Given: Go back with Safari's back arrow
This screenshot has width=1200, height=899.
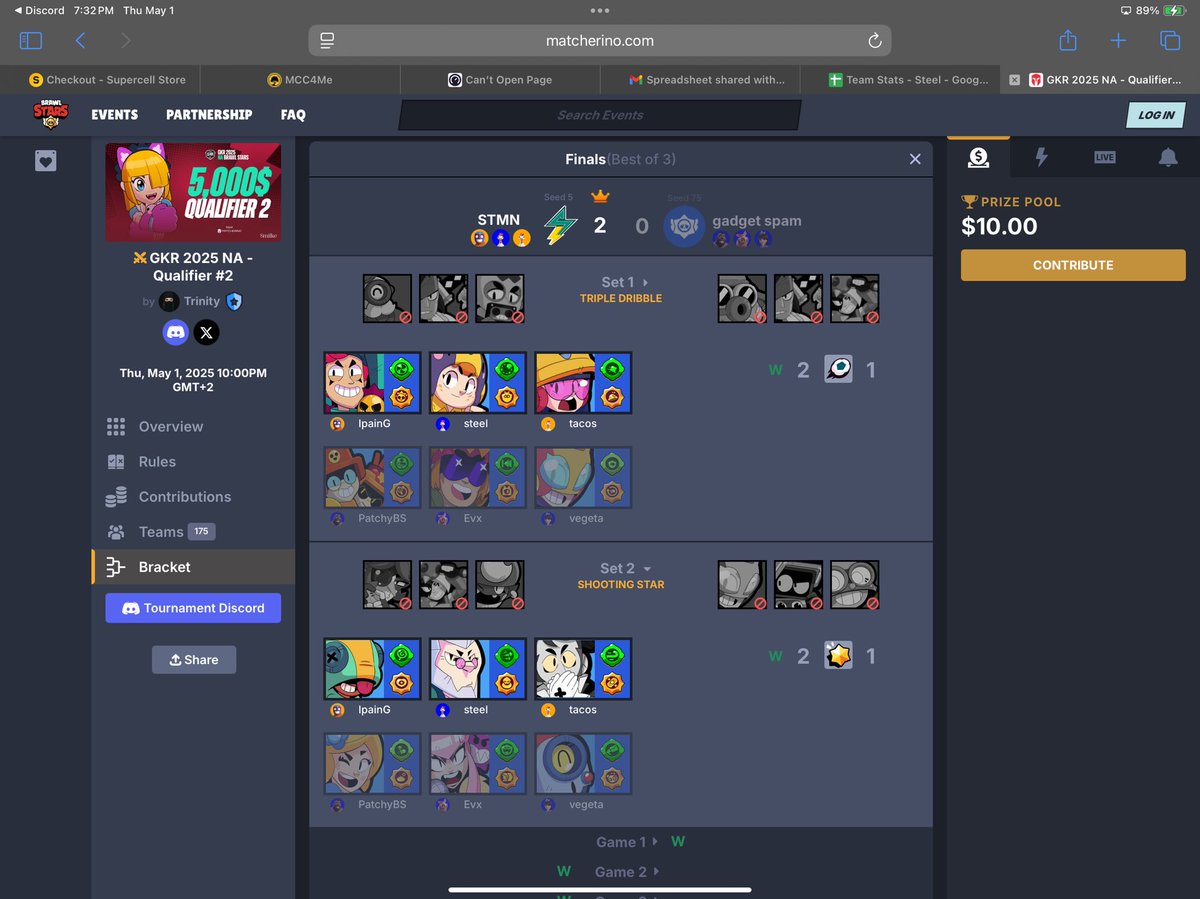Looking at the screenshot, I should click(x=80, y=41).
